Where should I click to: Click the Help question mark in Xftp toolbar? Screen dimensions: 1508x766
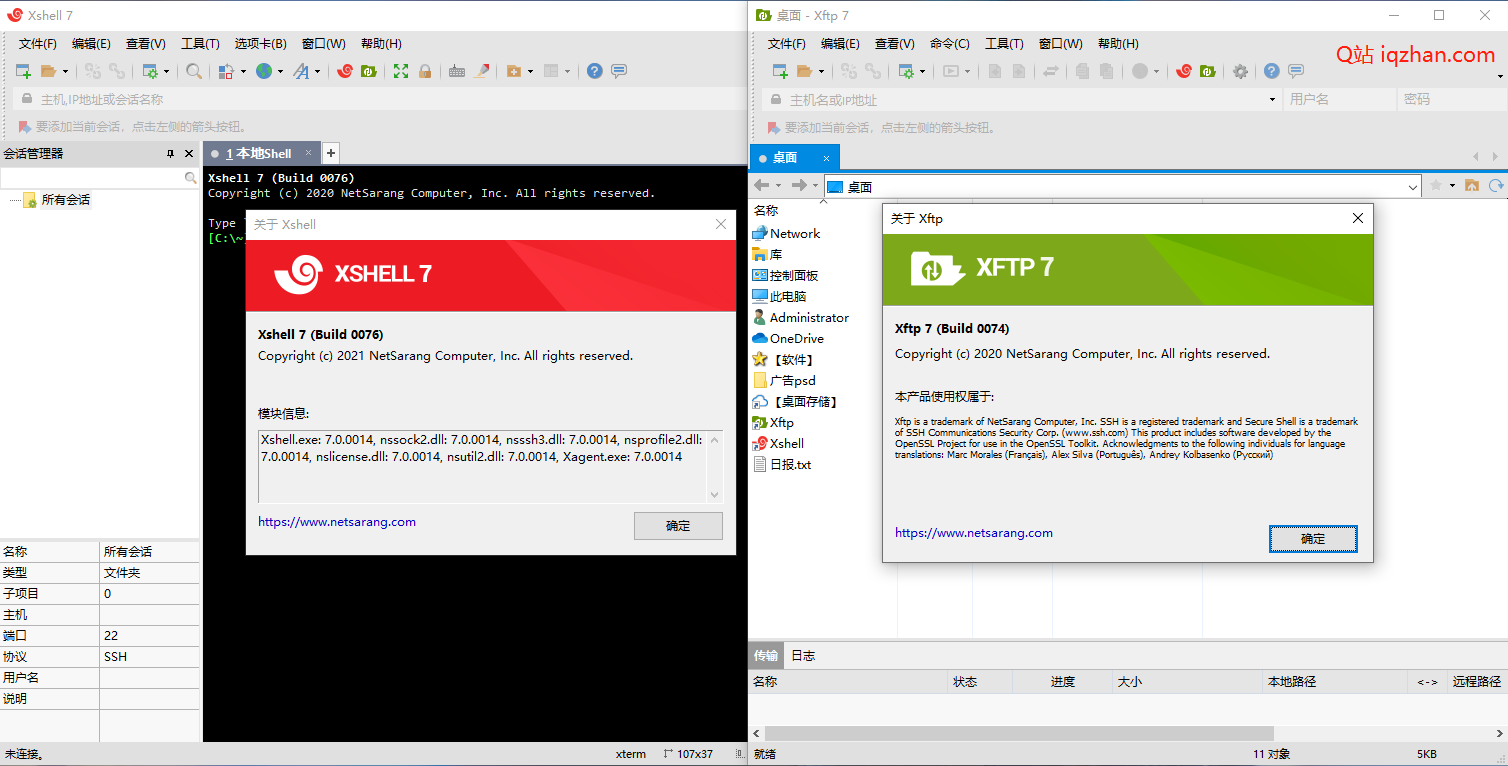tap(1271, 71)
